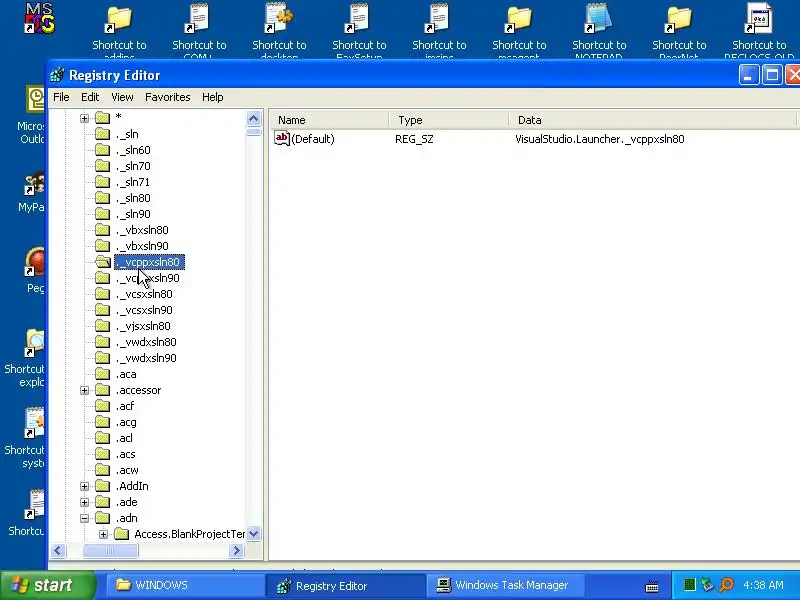Click tree horizontal scroll right arrow
This screenshot has height=600, width=800.
pos(236,551)
